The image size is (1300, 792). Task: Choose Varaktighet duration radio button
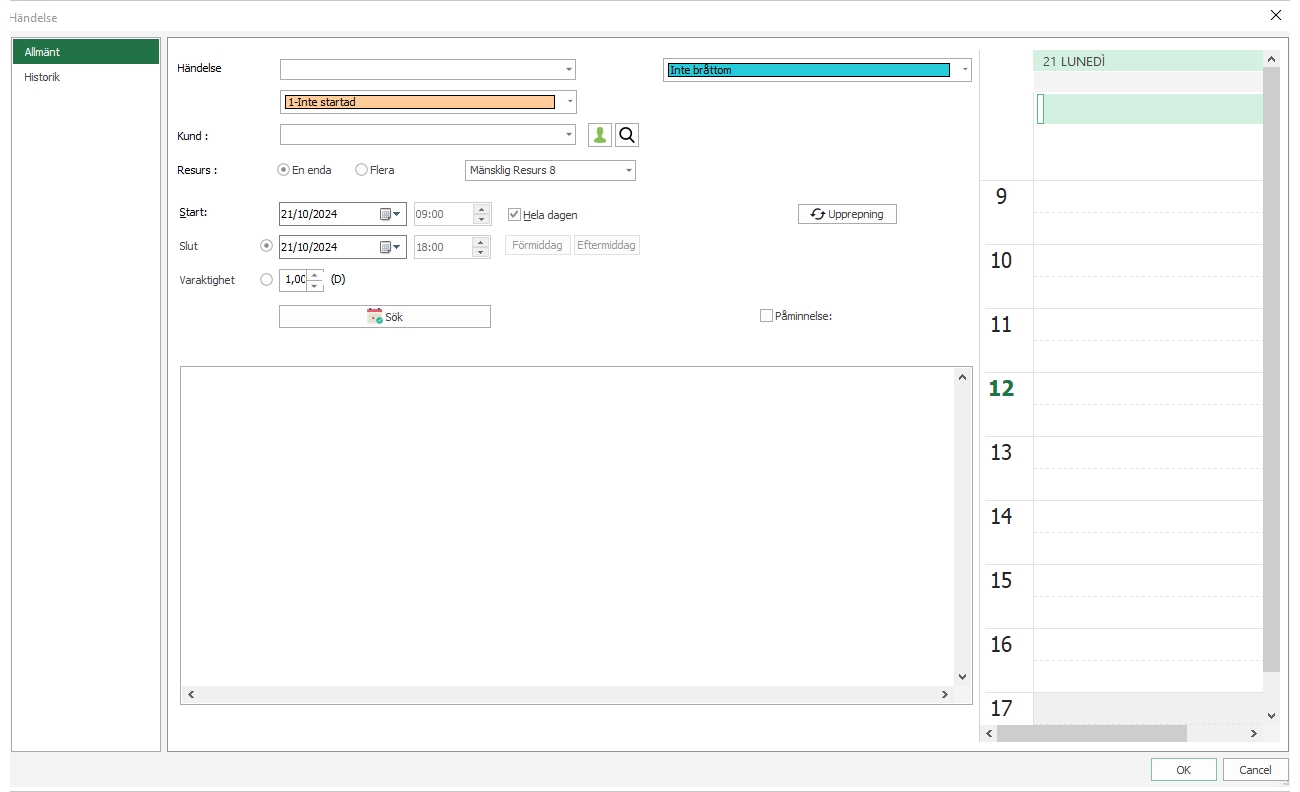[266, 280]
